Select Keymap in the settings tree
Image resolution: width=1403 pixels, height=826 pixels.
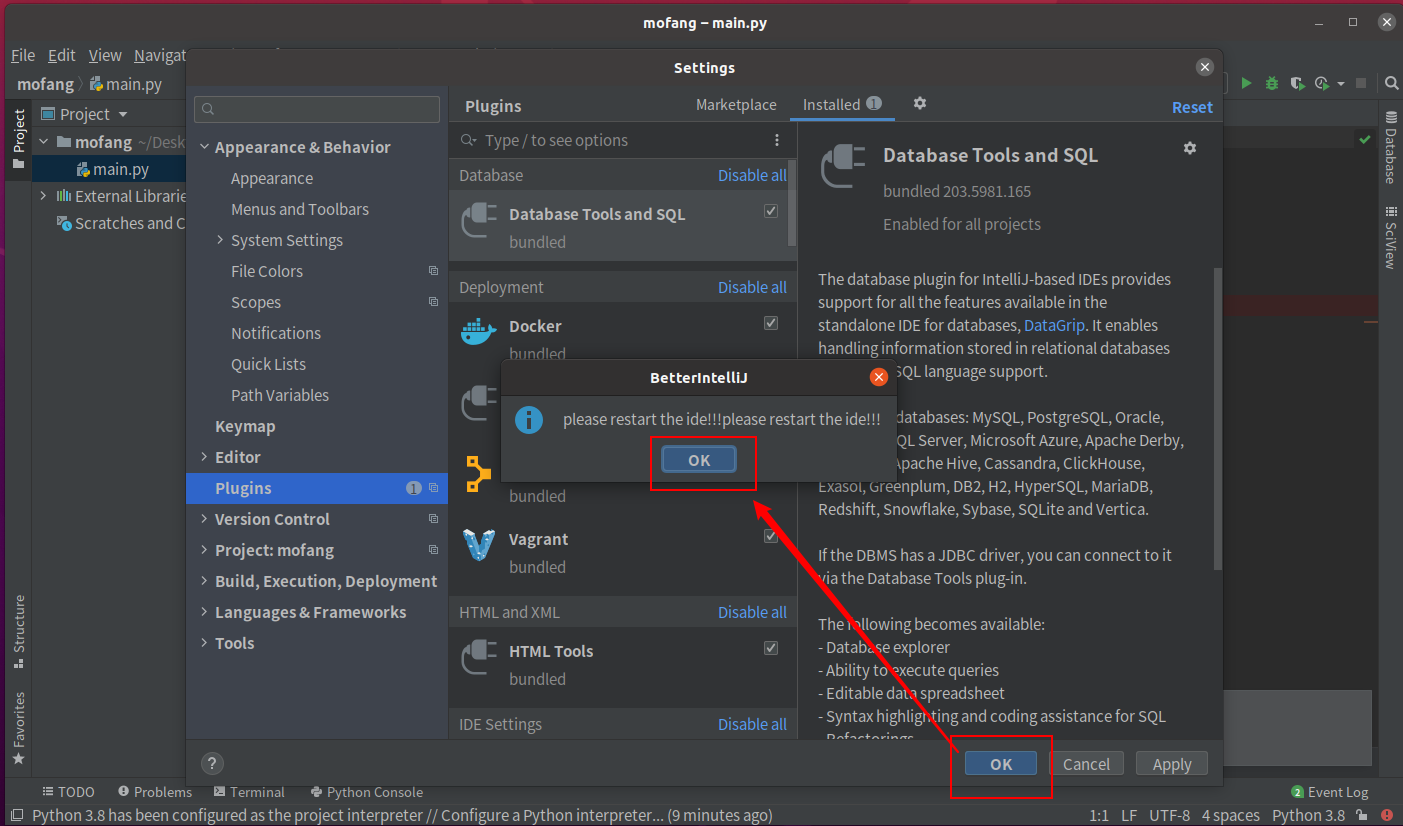245,426
